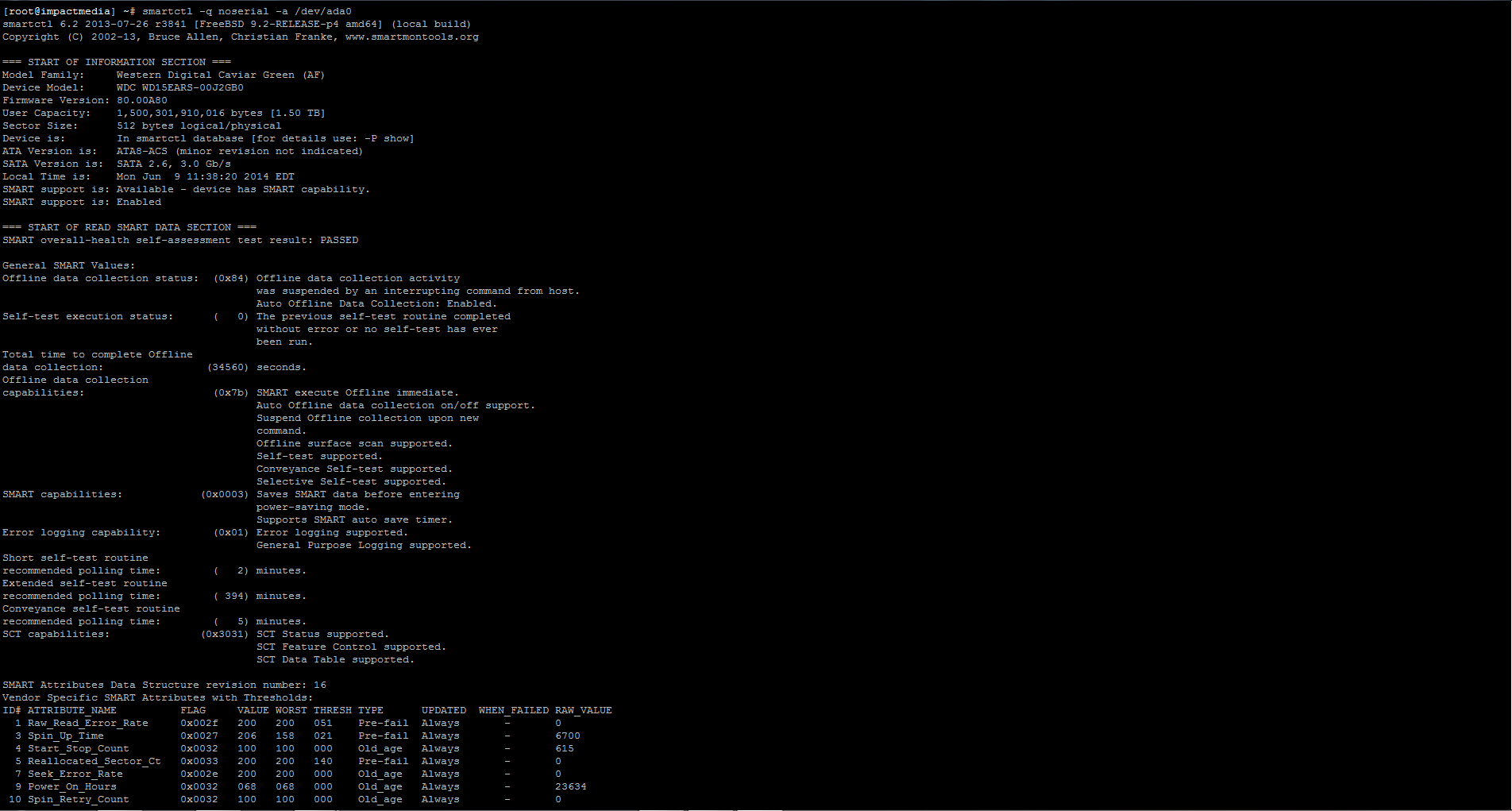Click the [root@impactmedia] shell prompt
Image resolution: width=1512 pixels, height=811 pixels.
pyautogui.click(x=60, y=12)
